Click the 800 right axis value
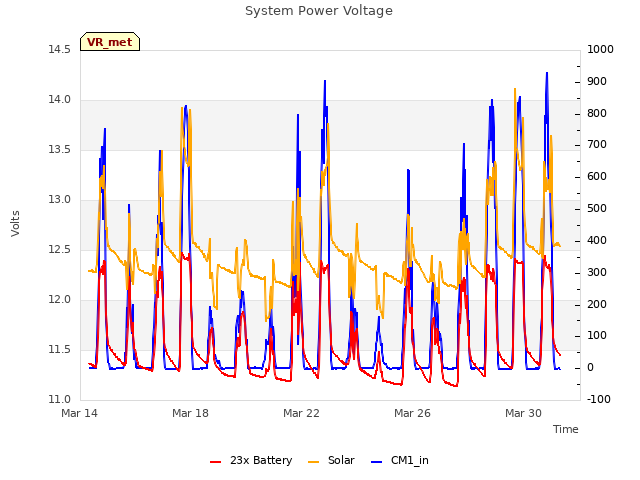The image size is (640, 480). click(597, 113)
